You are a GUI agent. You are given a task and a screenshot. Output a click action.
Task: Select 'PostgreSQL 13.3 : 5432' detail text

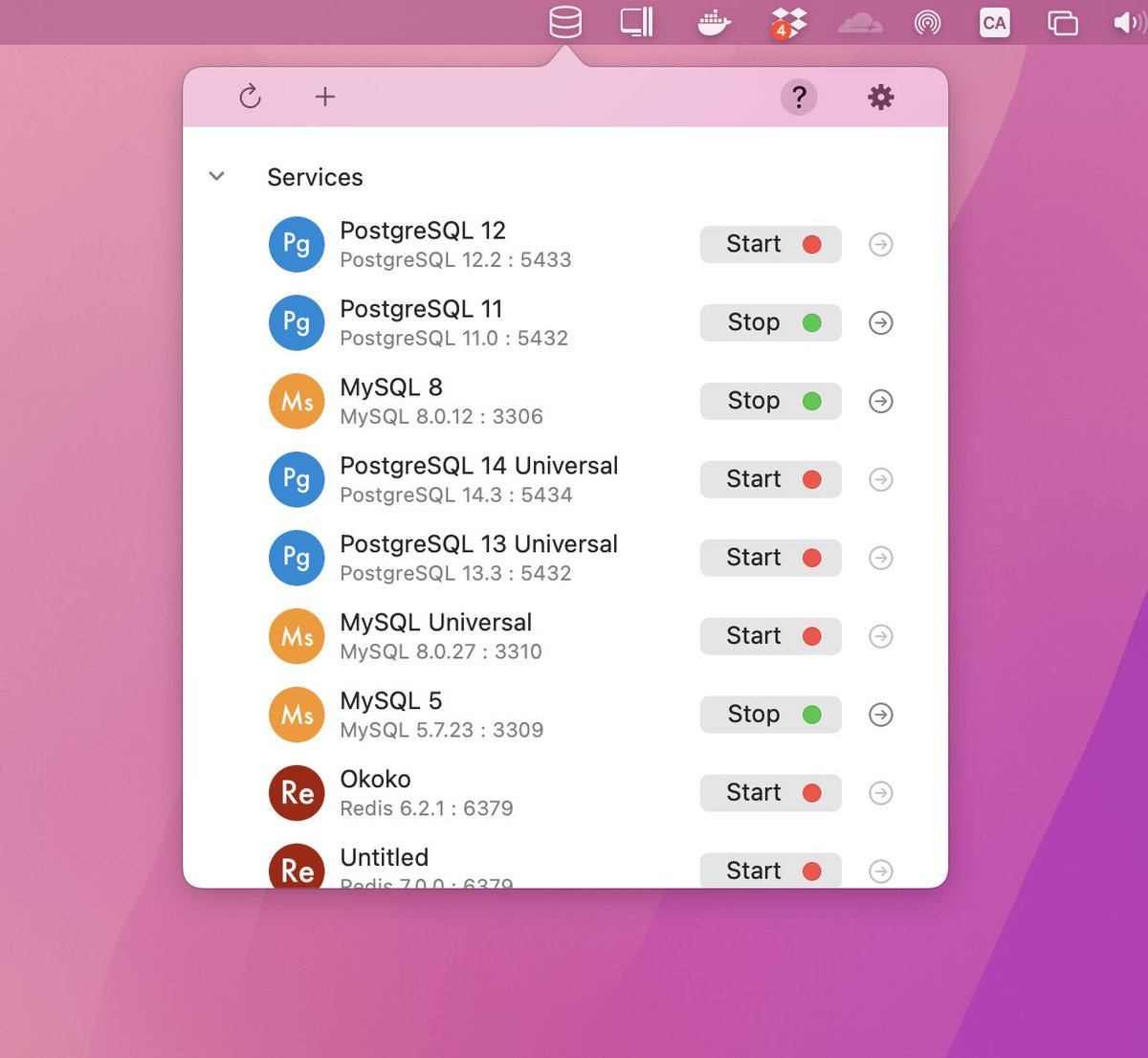[x=455, y=574]
